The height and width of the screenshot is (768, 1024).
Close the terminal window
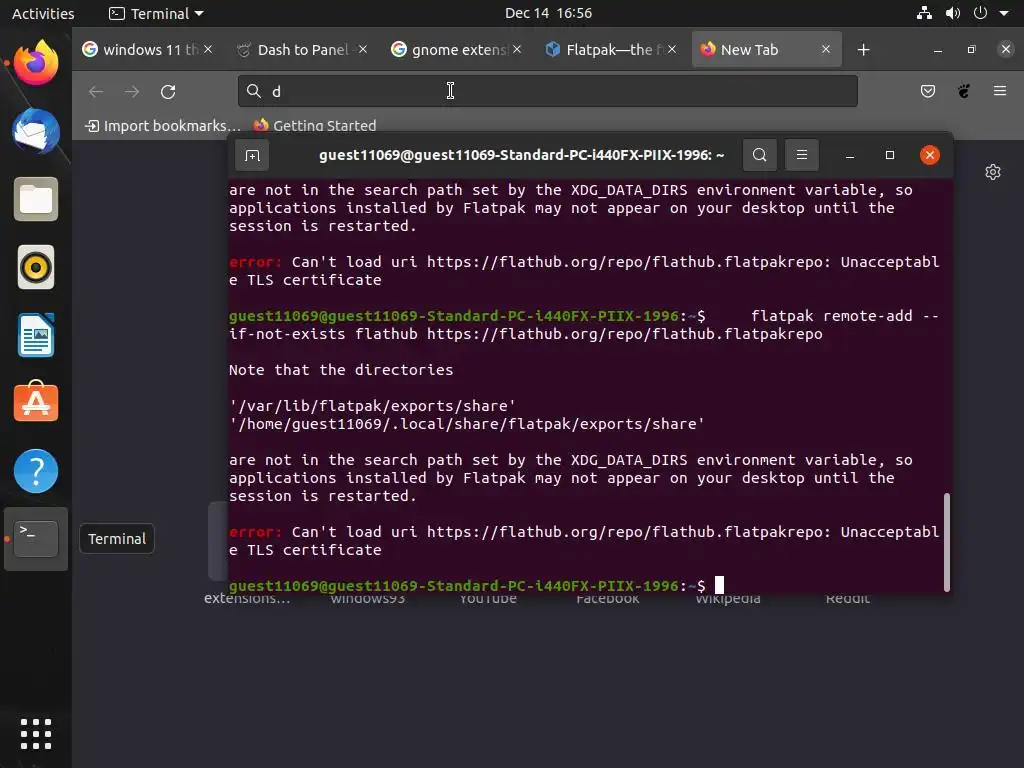pyautogui.click(x=929, y=155)
